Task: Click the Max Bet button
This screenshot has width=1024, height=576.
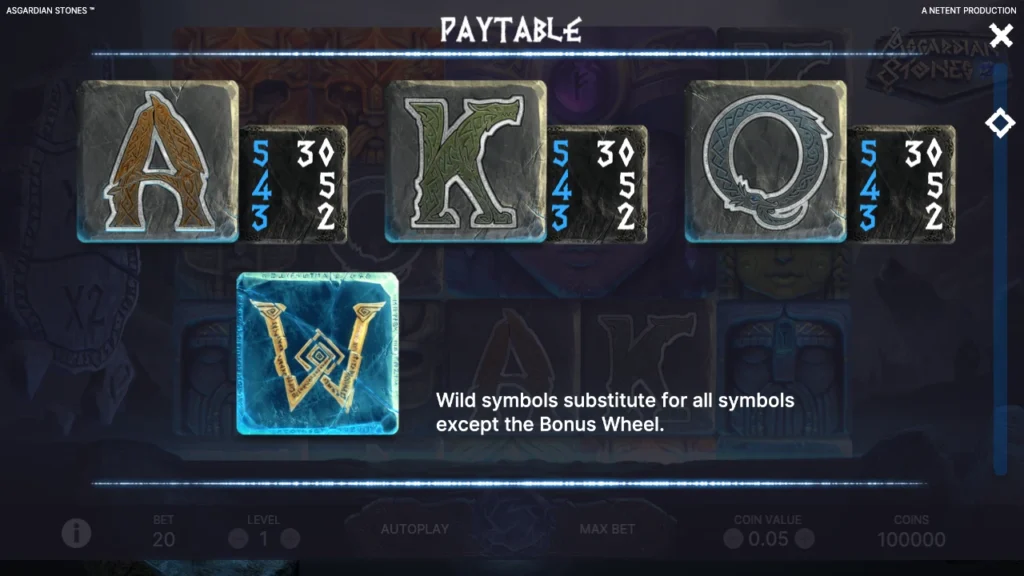Action: pyautogui.click(x=607, y=529)
